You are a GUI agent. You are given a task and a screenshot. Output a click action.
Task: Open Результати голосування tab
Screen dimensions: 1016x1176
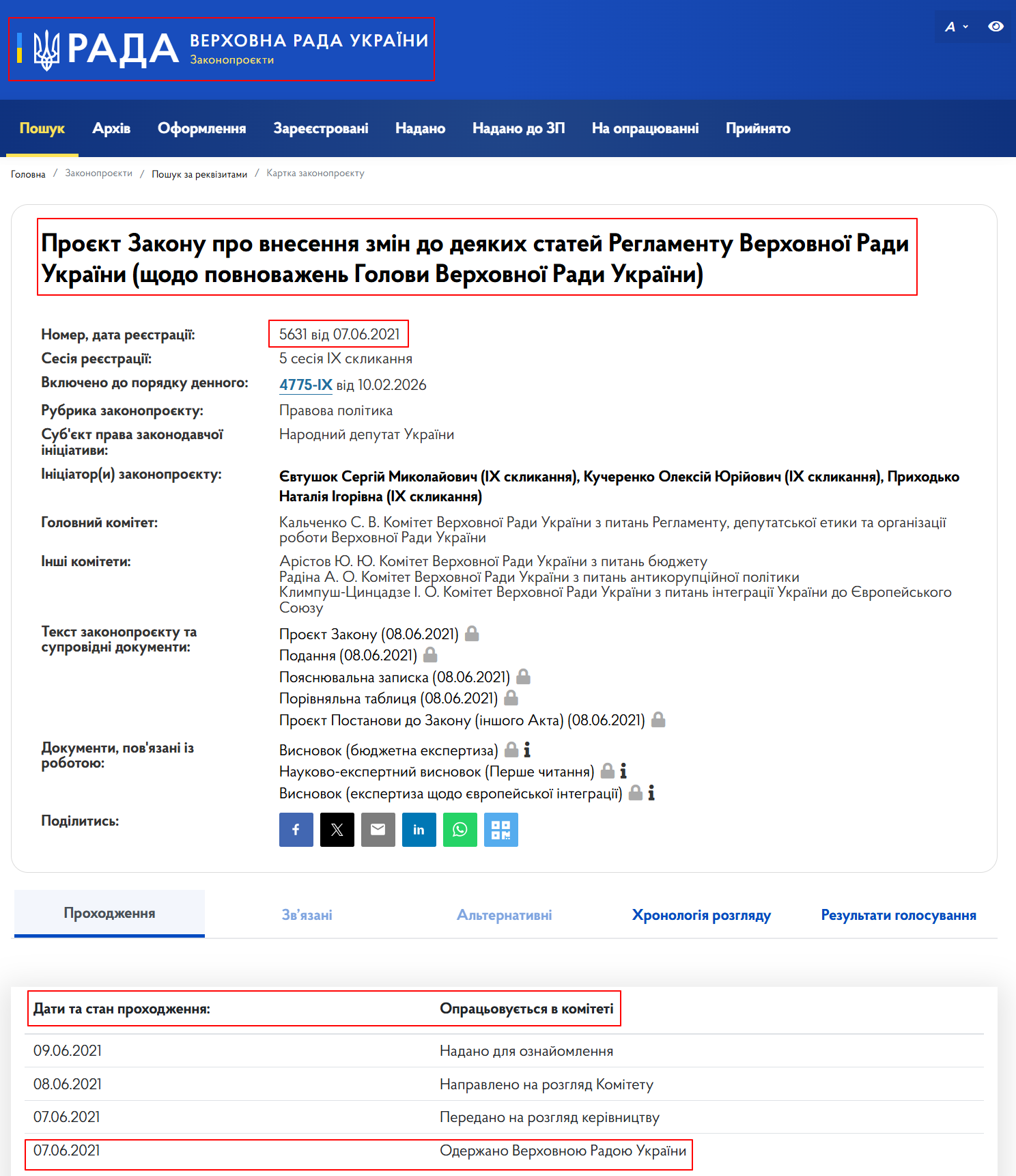tap(899, 915)
